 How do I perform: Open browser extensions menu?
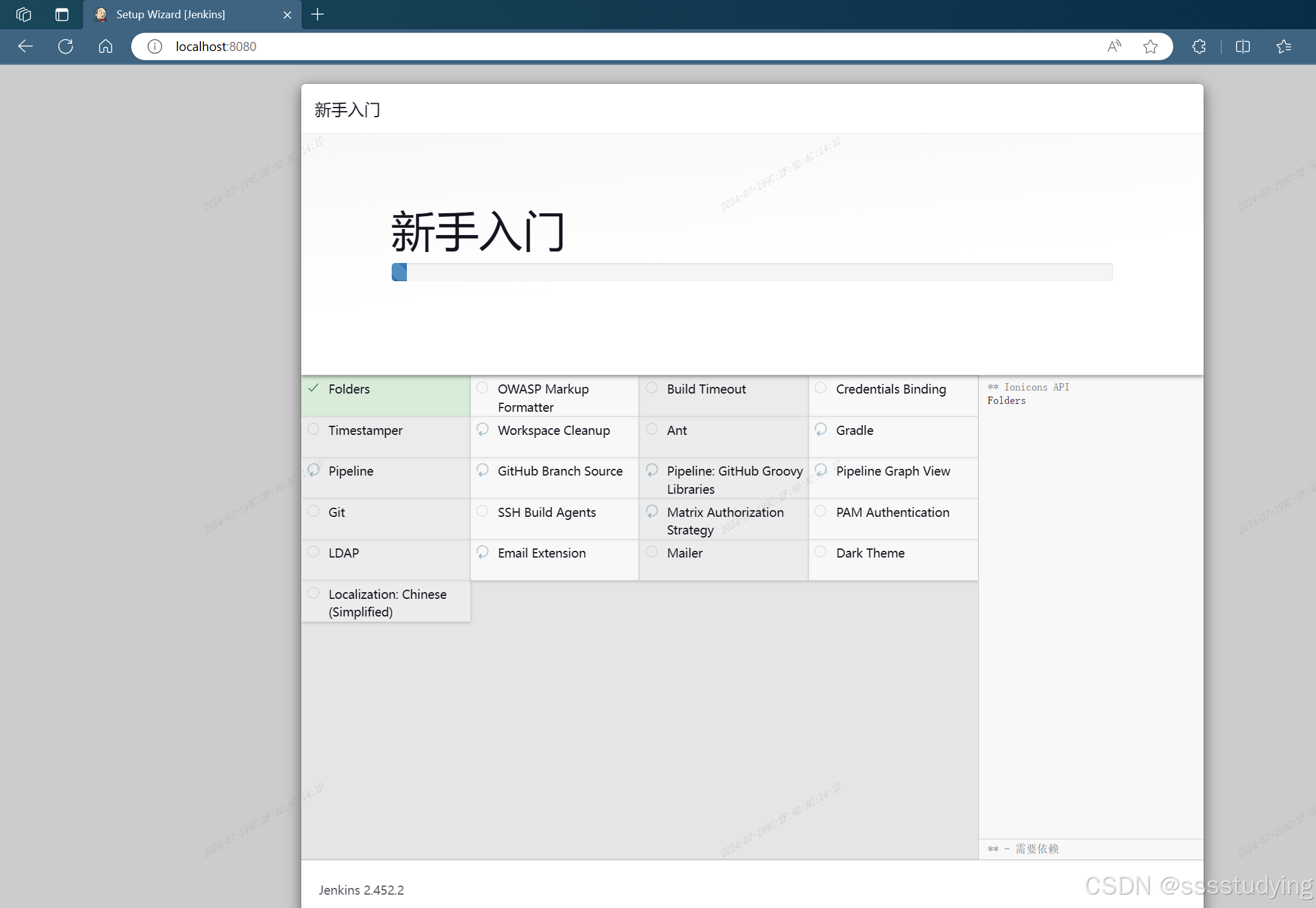[1199, 46]
